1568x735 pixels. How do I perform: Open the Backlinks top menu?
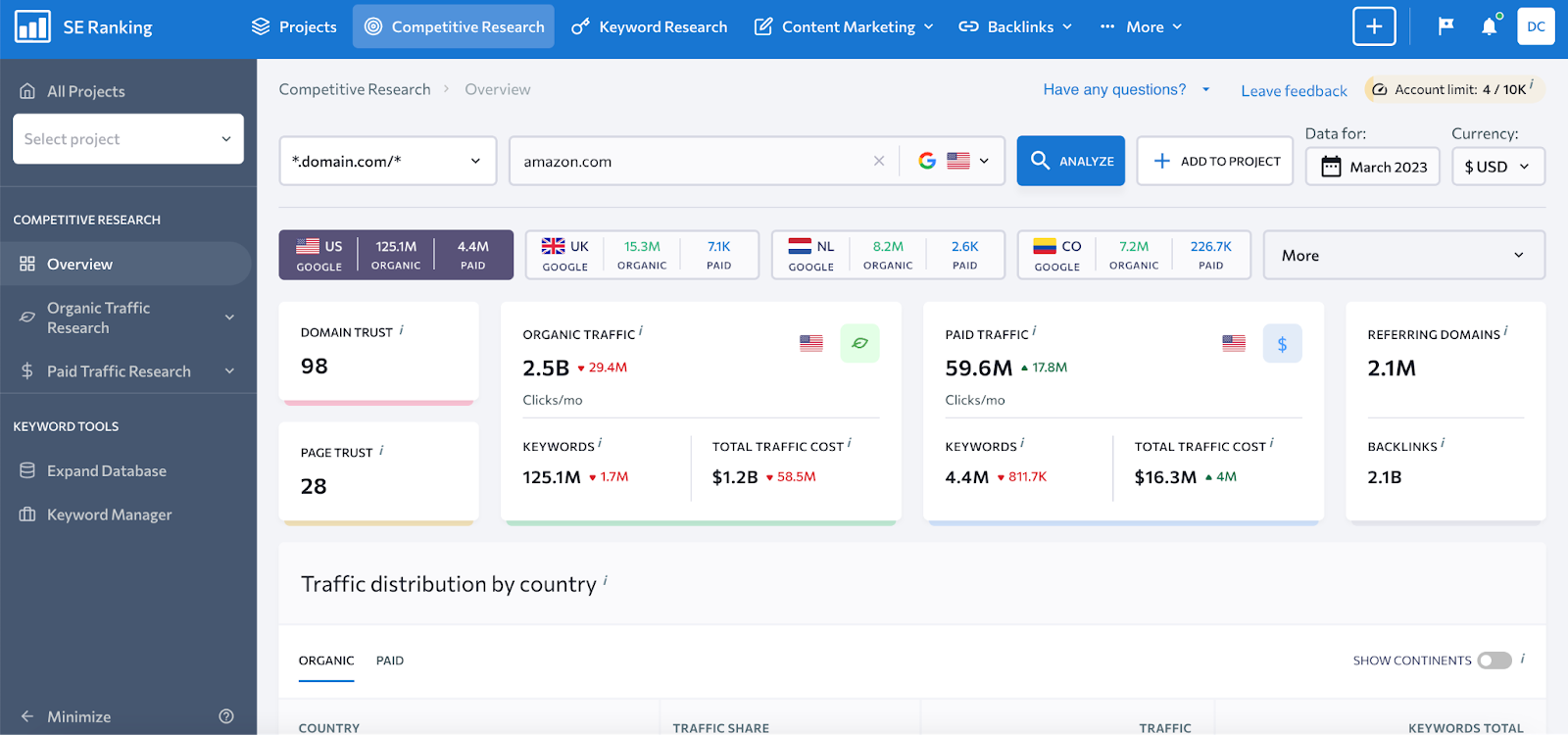point(1015,26)
